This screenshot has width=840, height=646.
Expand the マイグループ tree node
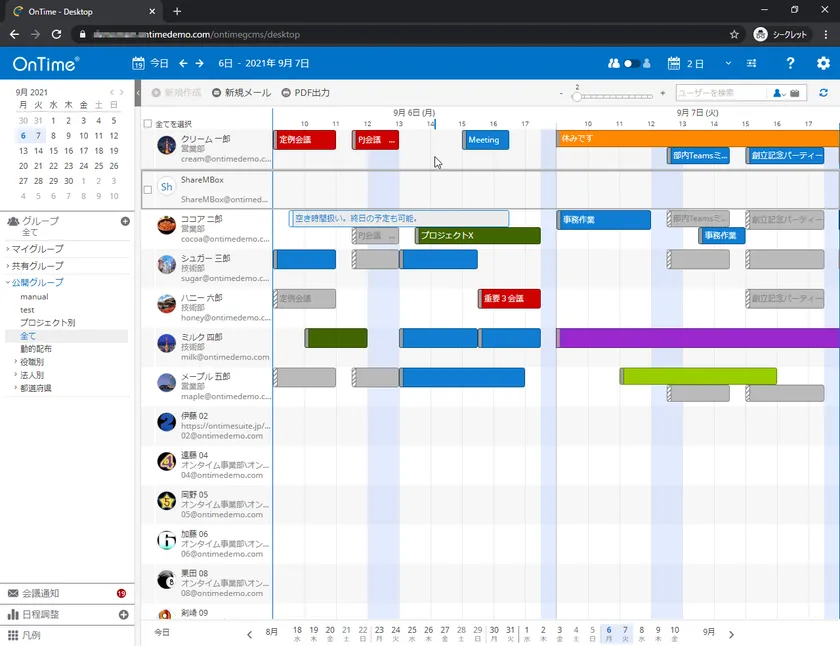click(8, 249)
